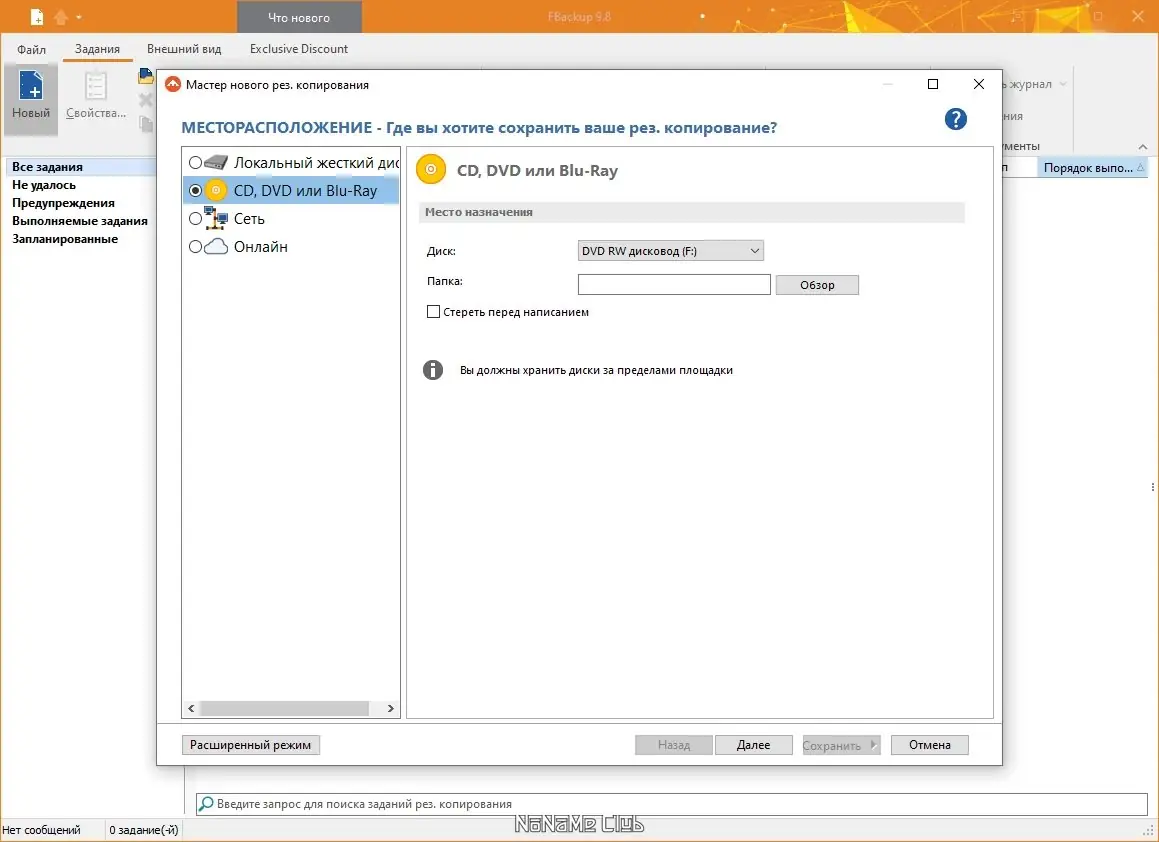Open the Exclusive Discount tab
The height and width of the screenshot is (842, 1159).
pyautogui.click(x=299, y=49)
